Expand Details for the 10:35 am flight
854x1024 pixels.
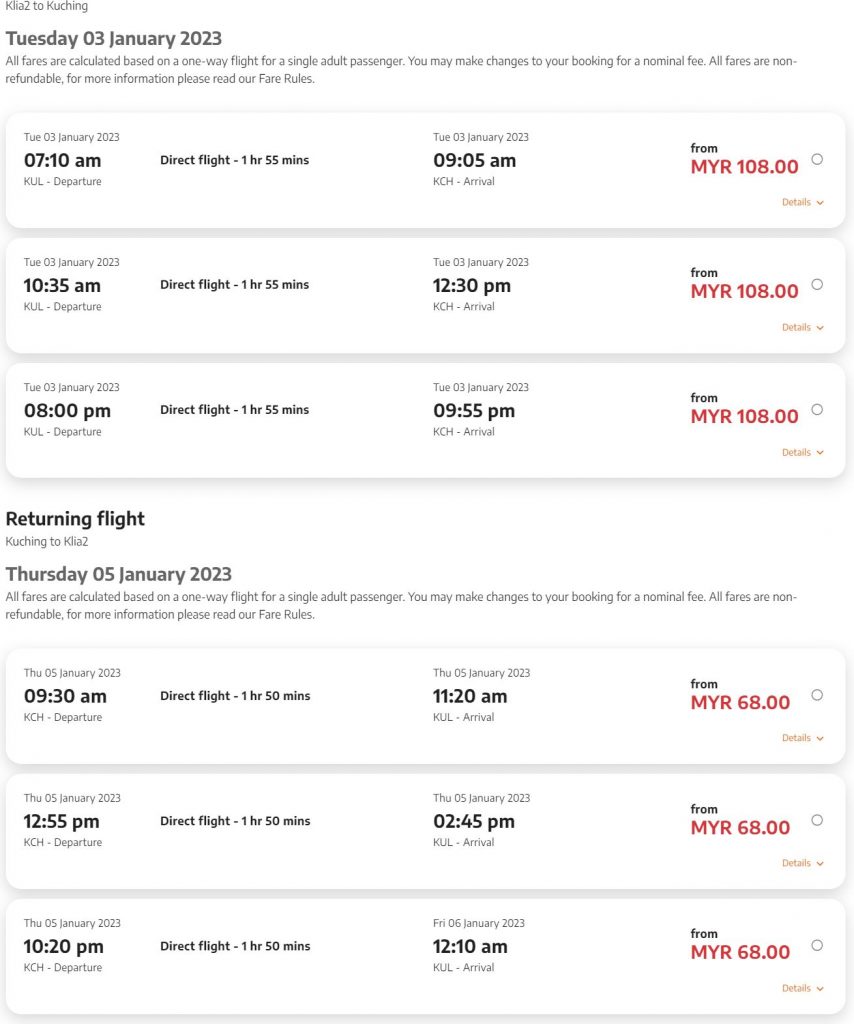802,327
